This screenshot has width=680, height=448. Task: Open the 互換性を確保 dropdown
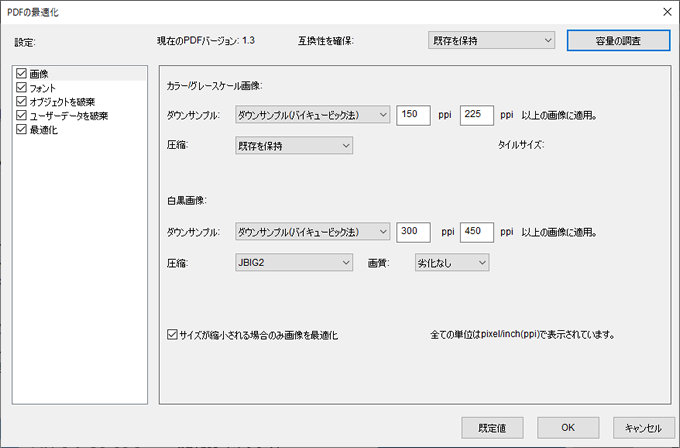pos(489,41)
